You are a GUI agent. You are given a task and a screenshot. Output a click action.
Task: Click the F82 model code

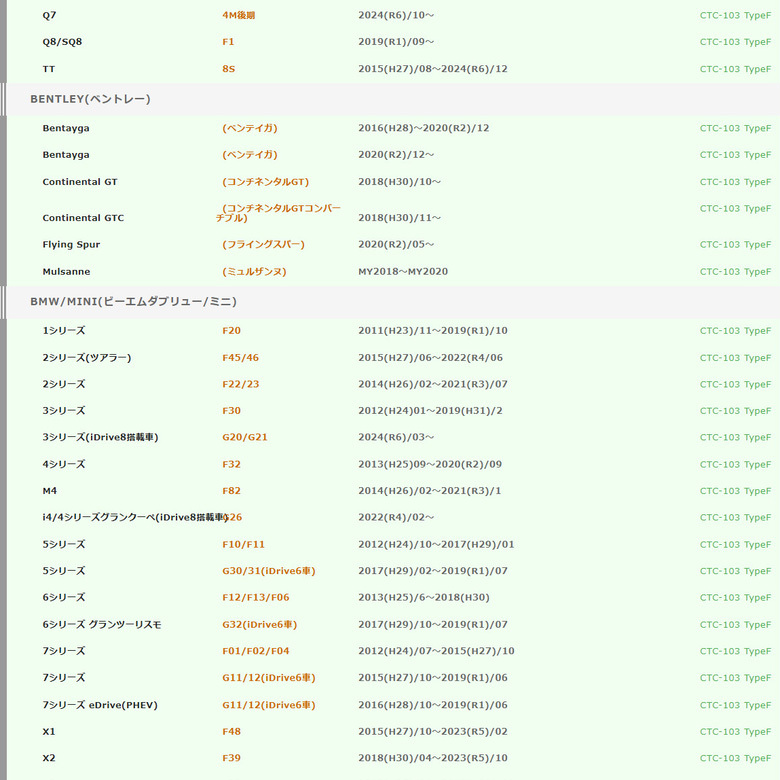(x=231, y=491)
